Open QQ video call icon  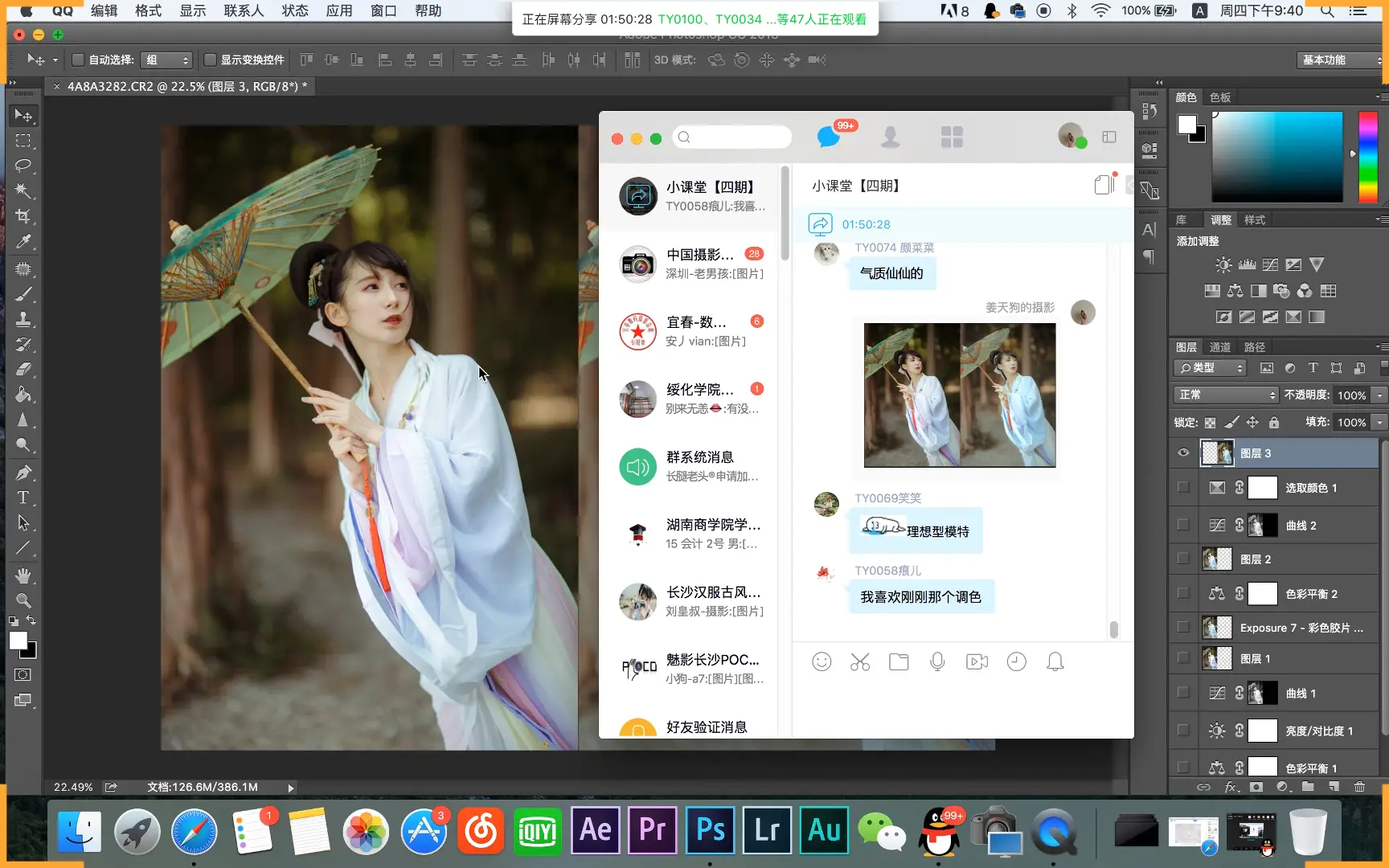click(x=977, y=661)
